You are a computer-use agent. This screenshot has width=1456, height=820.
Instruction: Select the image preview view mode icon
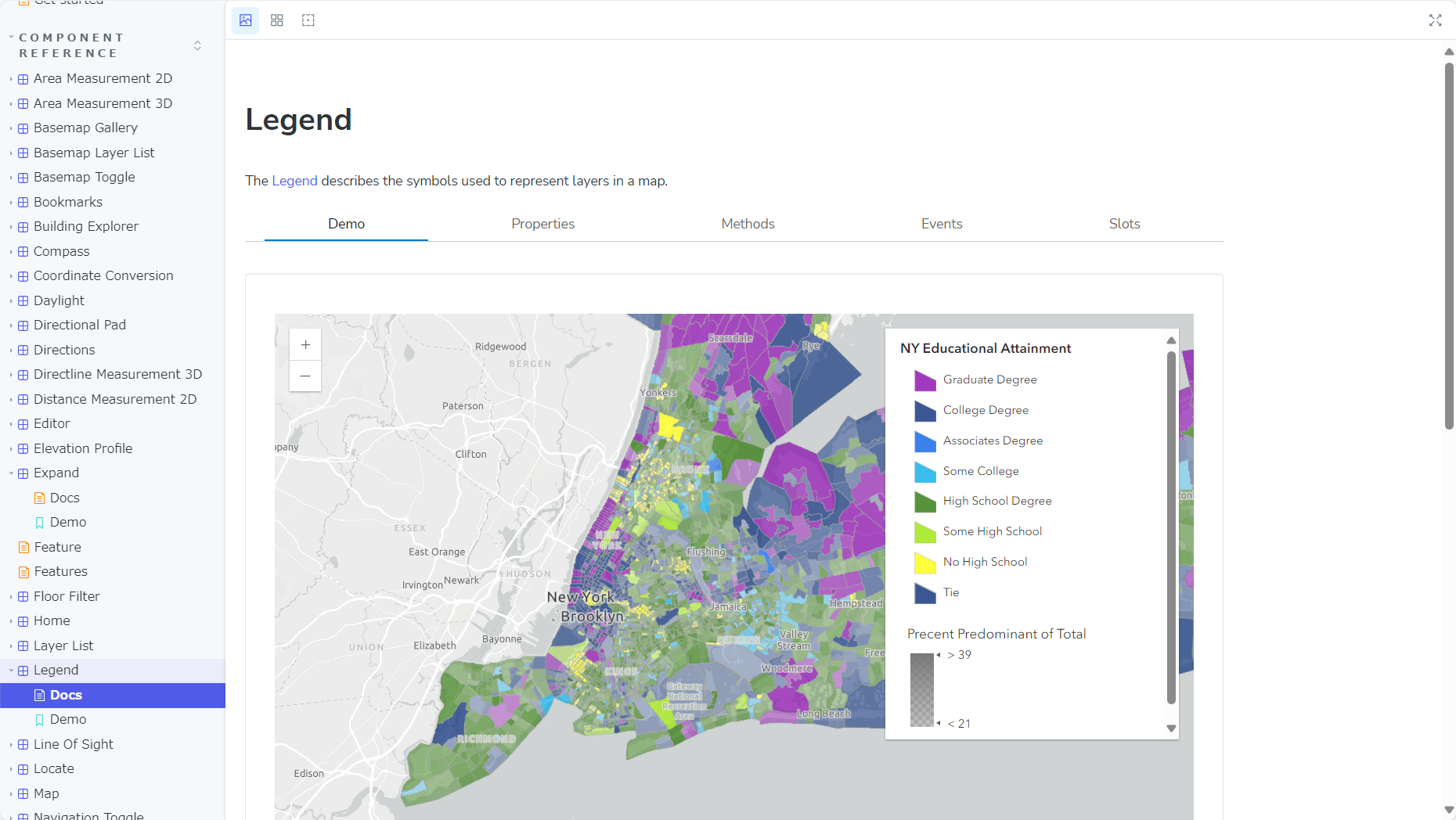[x=245, y=20]
